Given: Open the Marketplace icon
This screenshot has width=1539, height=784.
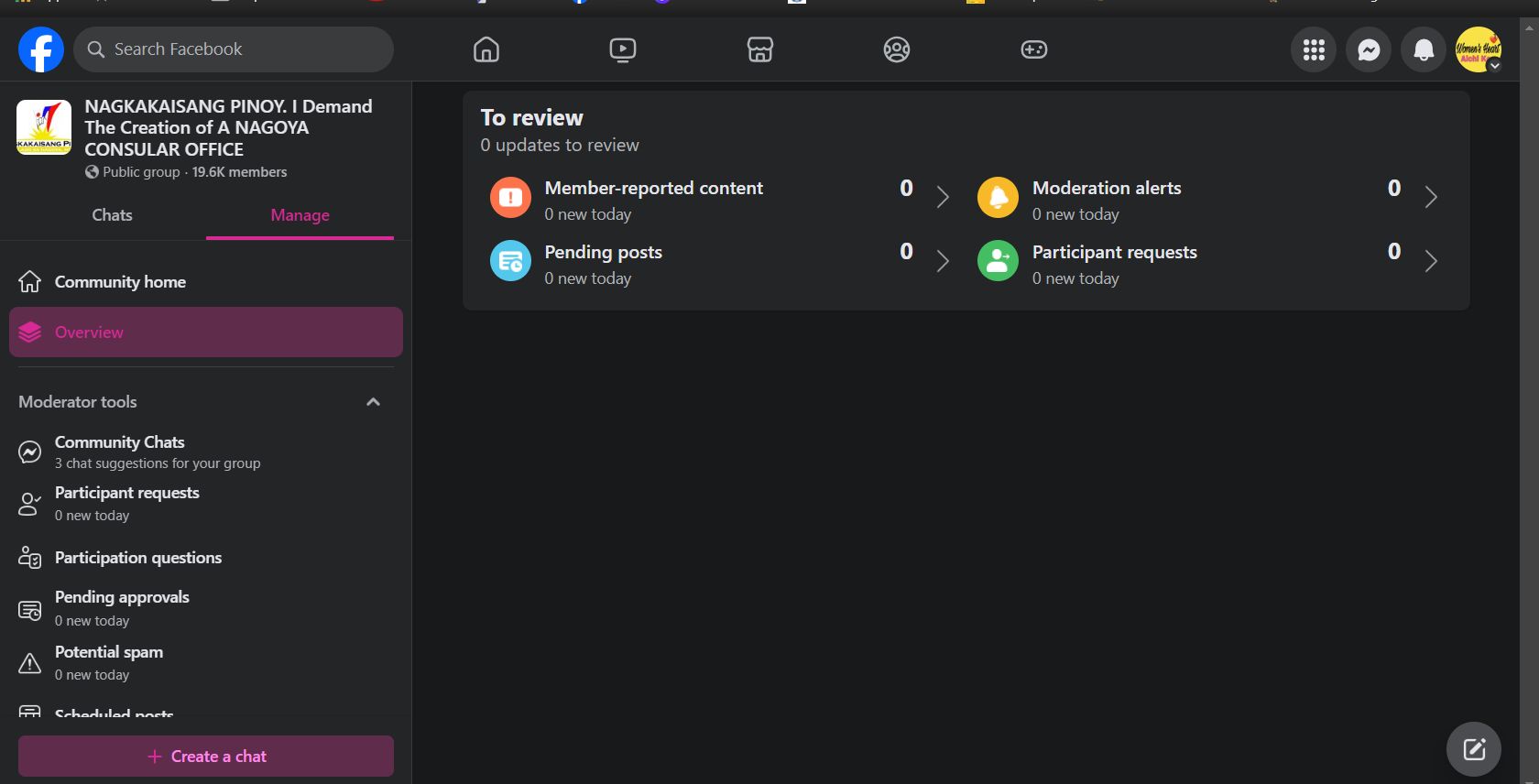Looking at the screenshot, I should coord(760,49).
